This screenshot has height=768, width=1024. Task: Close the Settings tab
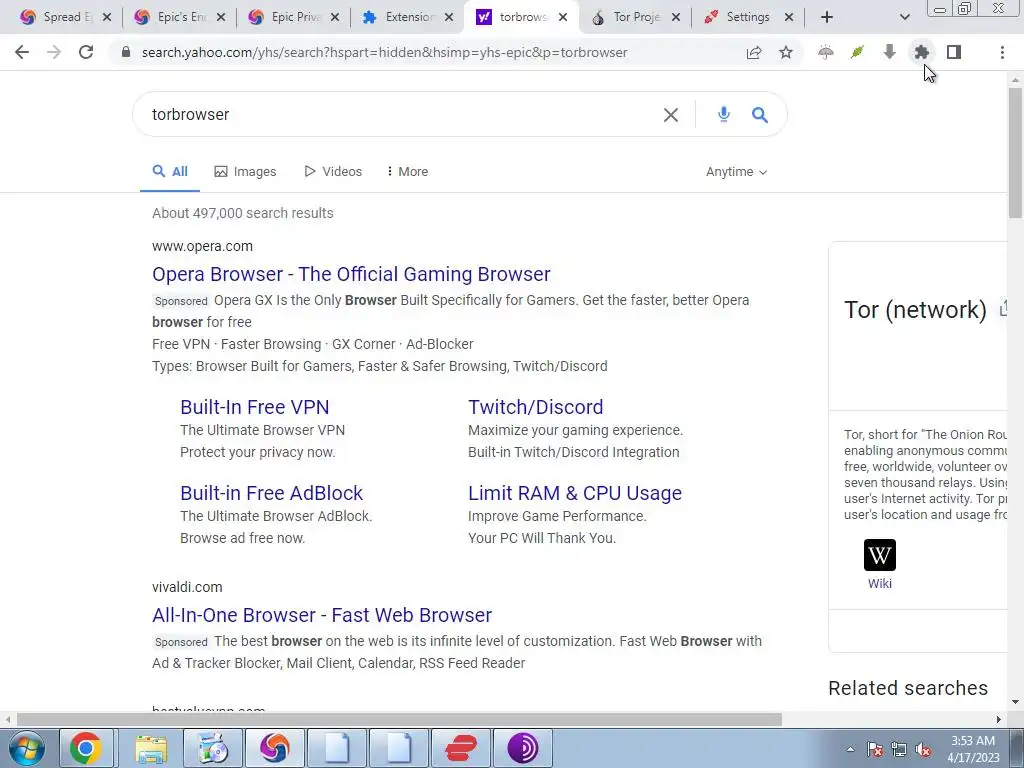(789, 18)
